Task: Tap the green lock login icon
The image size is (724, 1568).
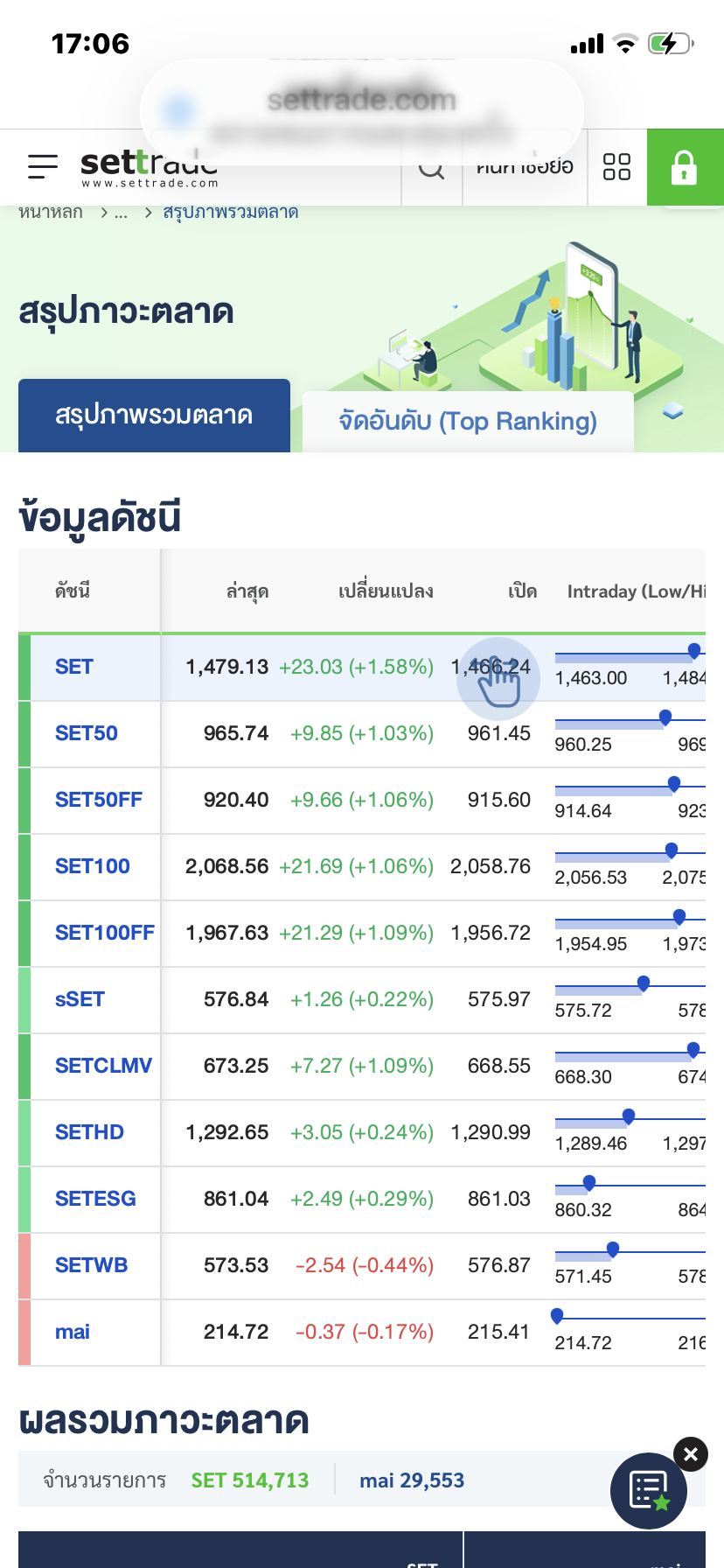Action: (x=684, y=167)
